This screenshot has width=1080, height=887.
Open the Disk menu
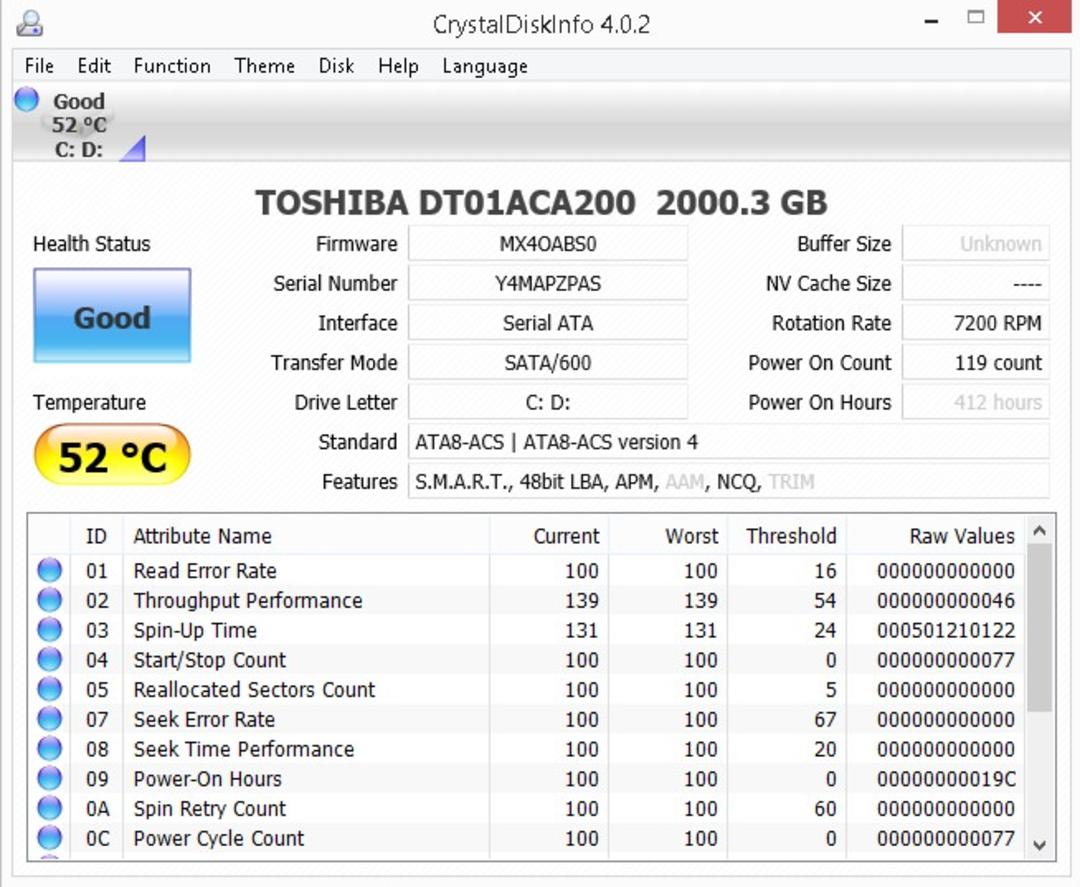coord(336,66)
